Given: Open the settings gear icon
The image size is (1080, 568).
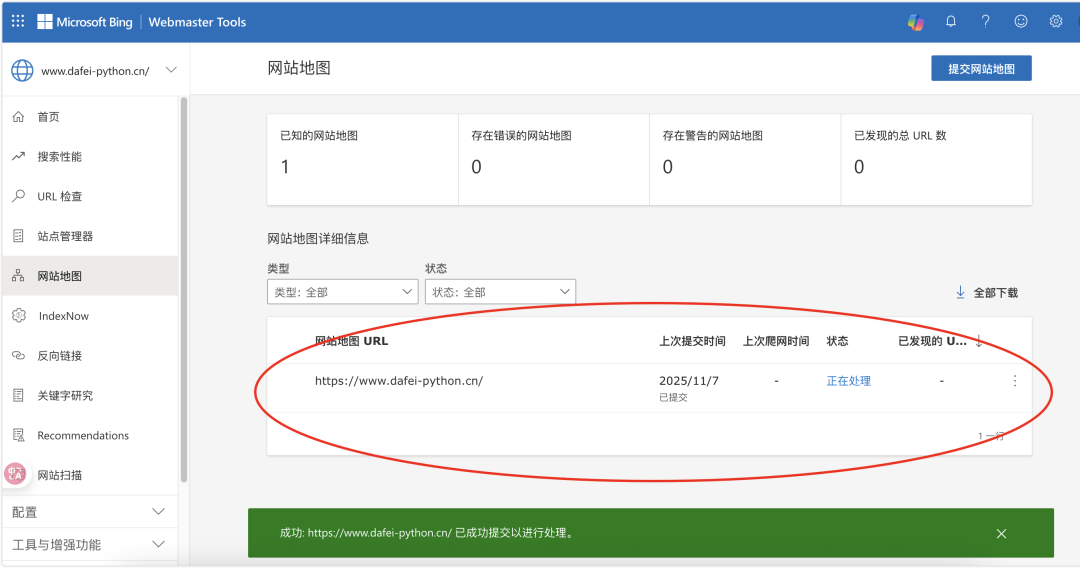Looking at the screenshot, I should tap(1056, 21).
